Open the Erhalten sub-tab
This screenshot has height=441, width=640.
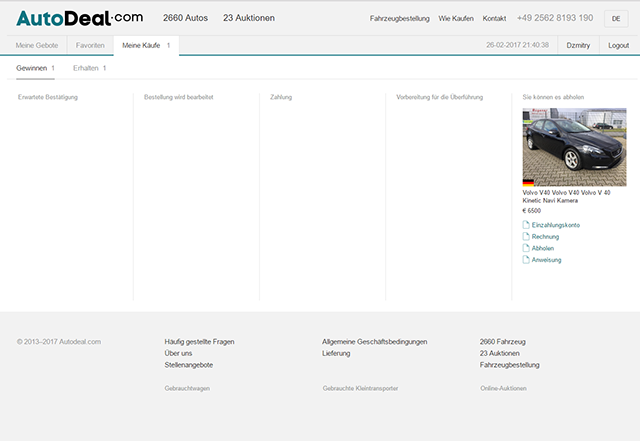[x=89, y=68]
